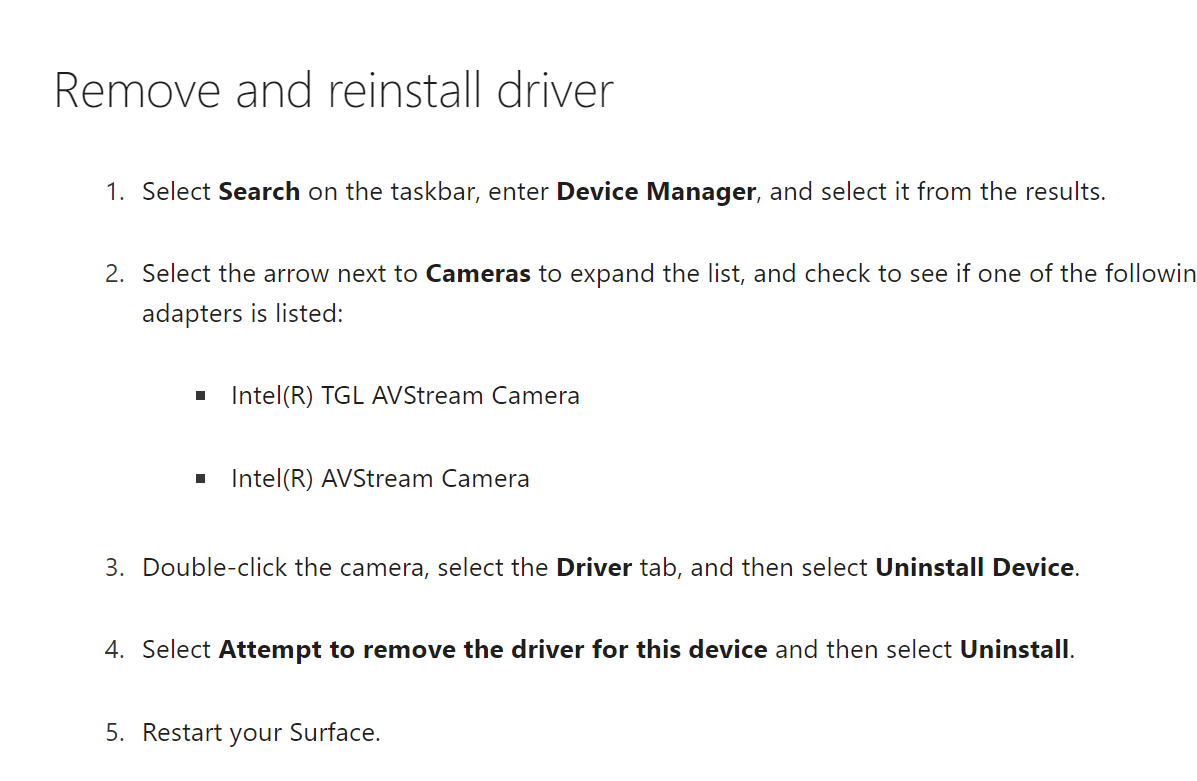The height and width of the screenshot is (781, 1197).
Task: Click the bold word 'Cameras' in step 2
Action: pos(478,274)
